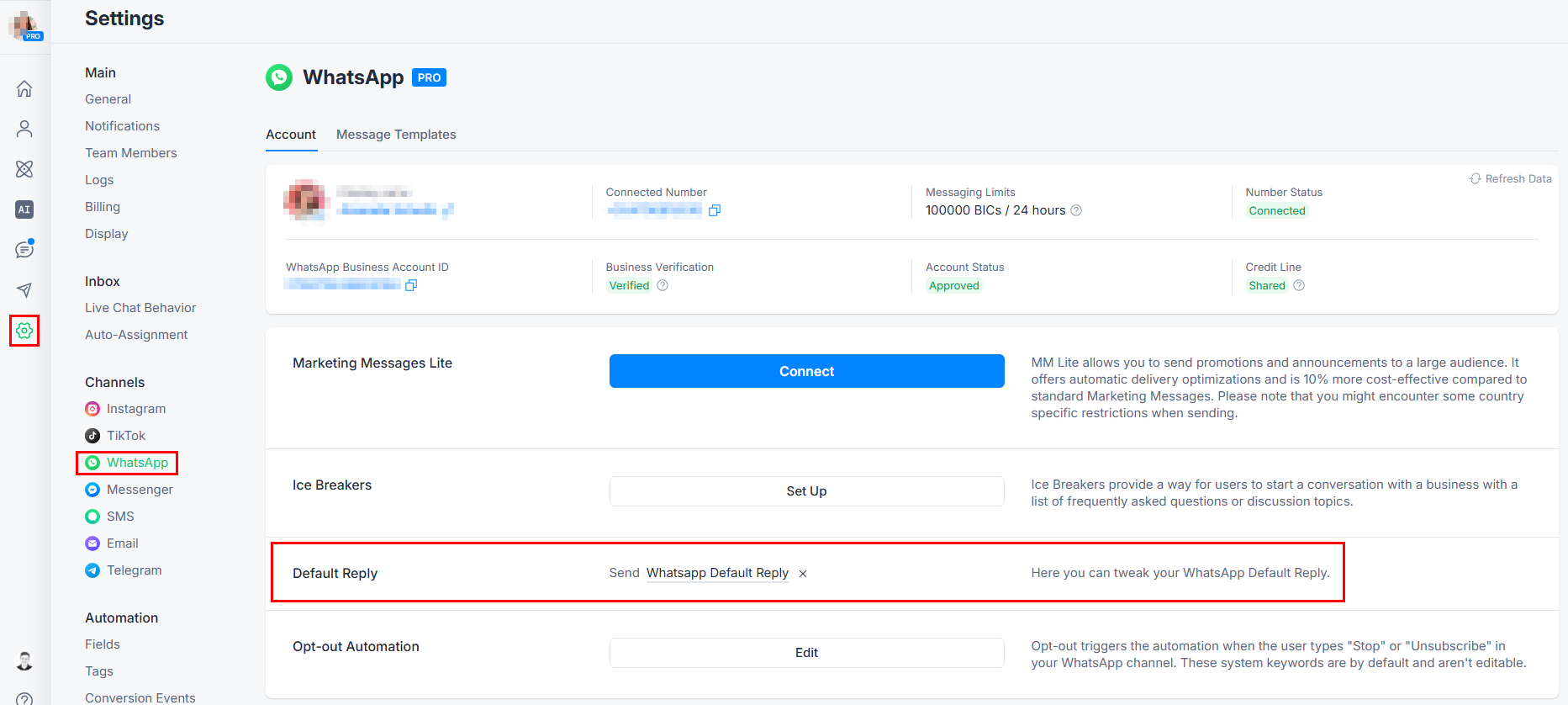Open the Live Chat bubble icon
Viewport: 1568px width, 705px height.
24,250
